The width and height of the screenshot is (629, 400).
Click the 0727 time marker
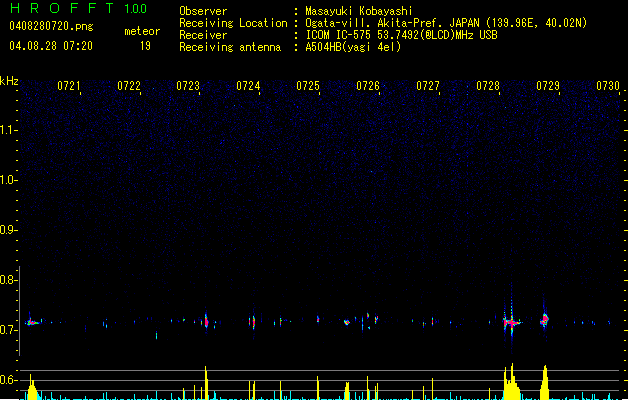(428, 86)
